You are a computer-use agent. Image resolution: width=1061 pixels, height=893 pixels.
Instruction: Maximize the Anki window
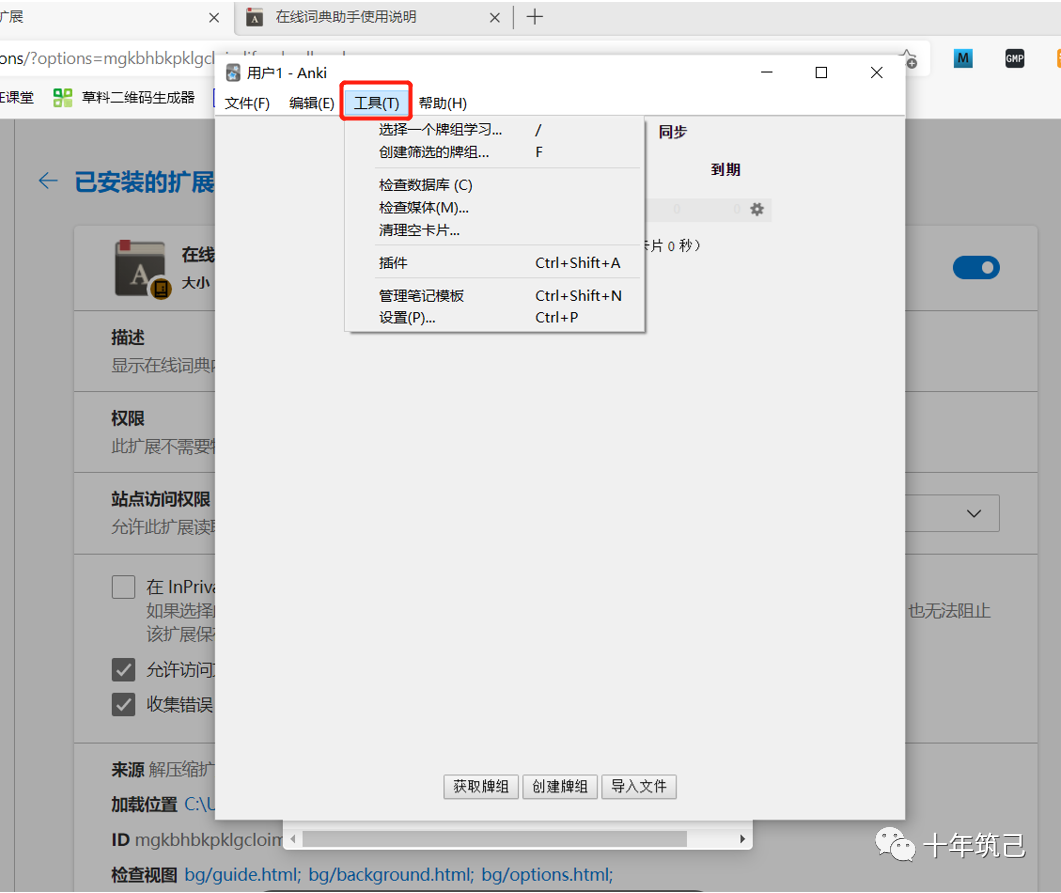[x=821, y=72]
